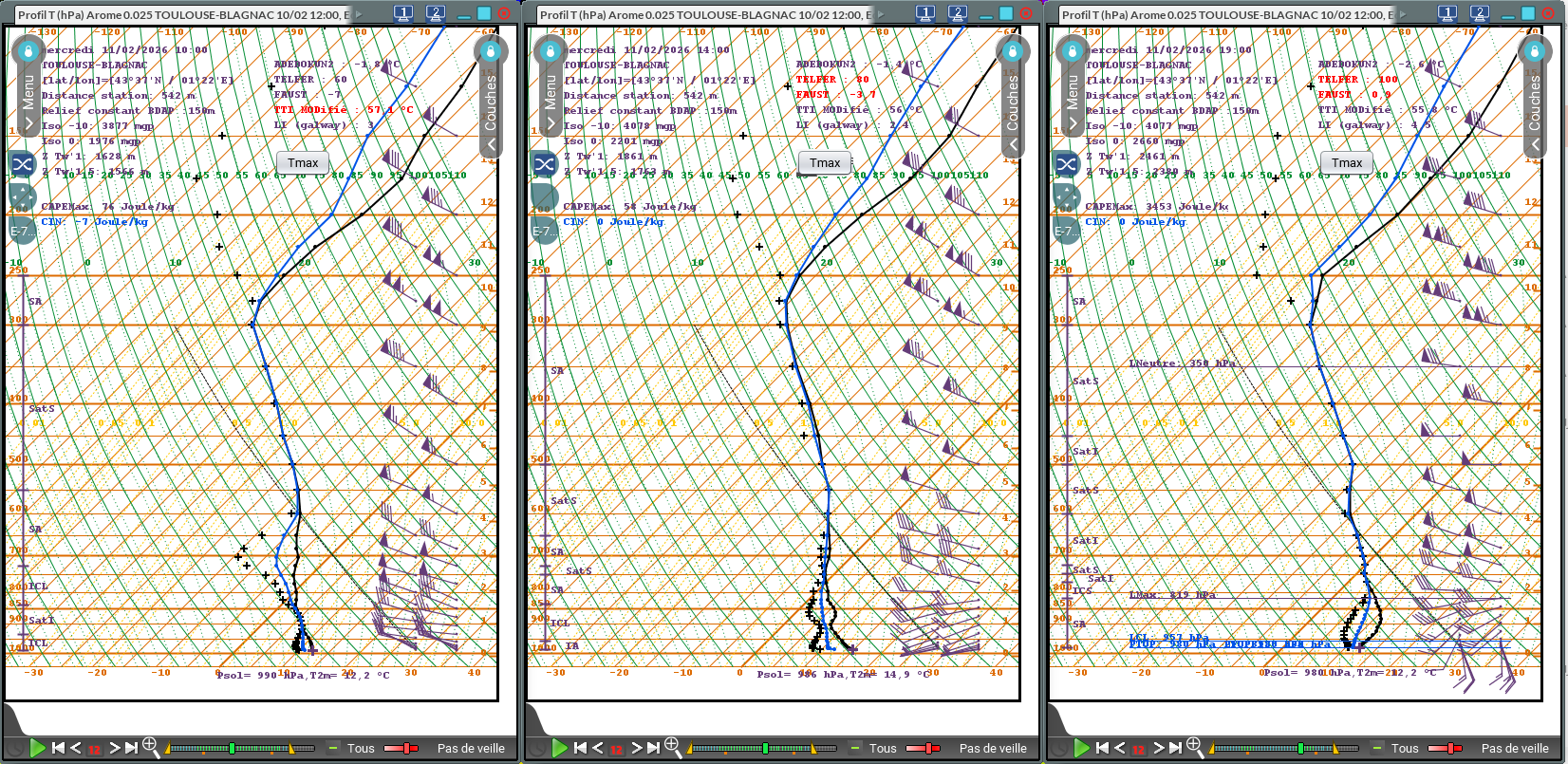Screen dimensions: 1568x764
Task: Collapse the green minus next to Tous, middle panel
Action: tap(855, 748)
